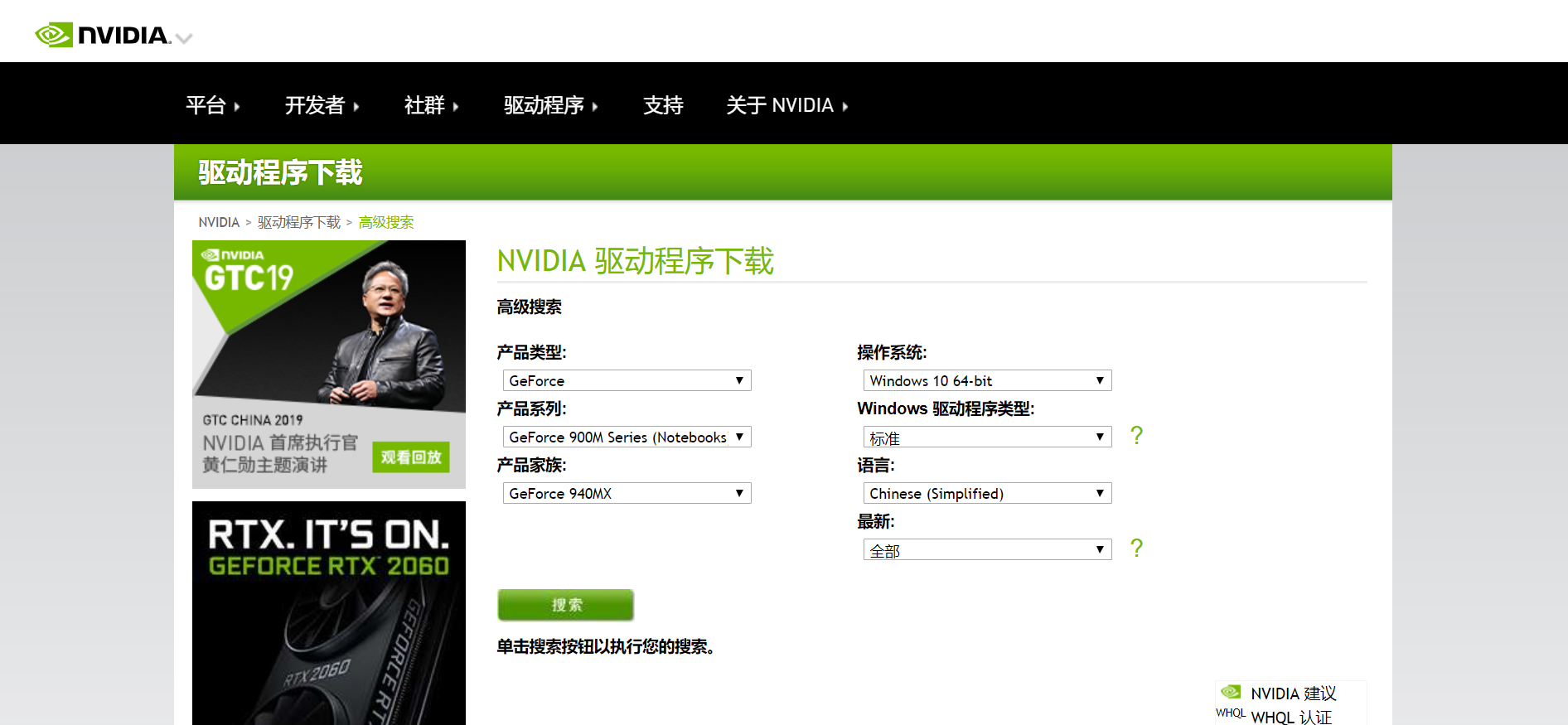Screen dimensions: 1568x725
Task: Open the 开发者 menu
Action: [322, 105]
